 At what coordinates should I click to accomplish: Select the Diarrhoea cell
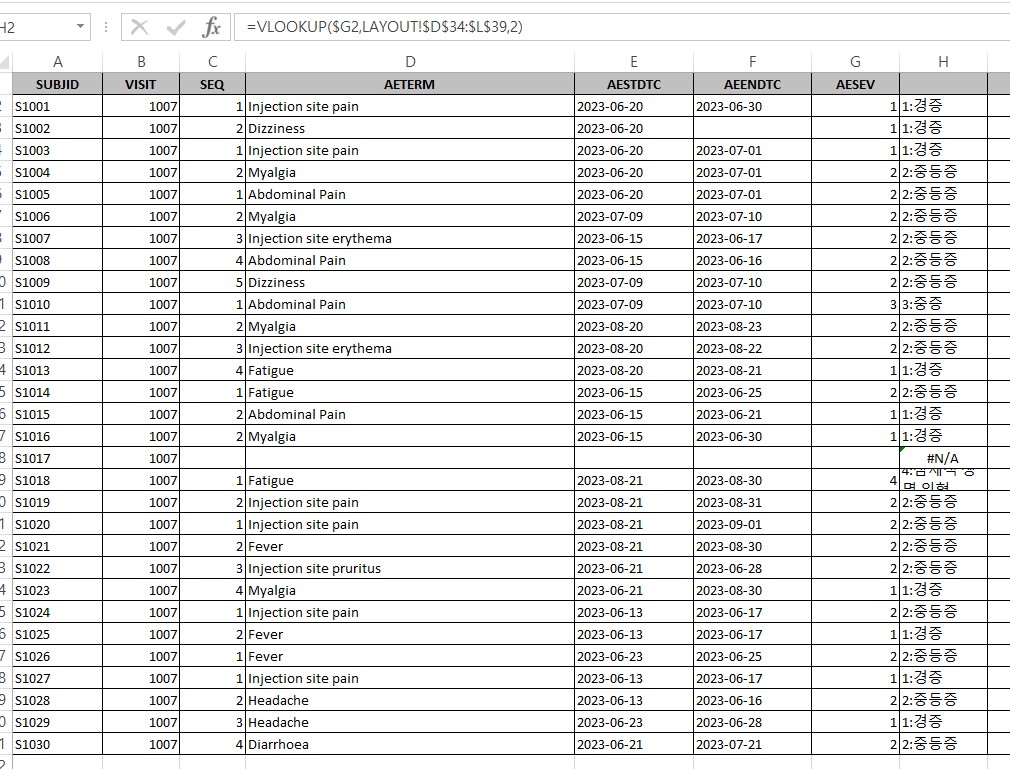(x=410, y=744)
